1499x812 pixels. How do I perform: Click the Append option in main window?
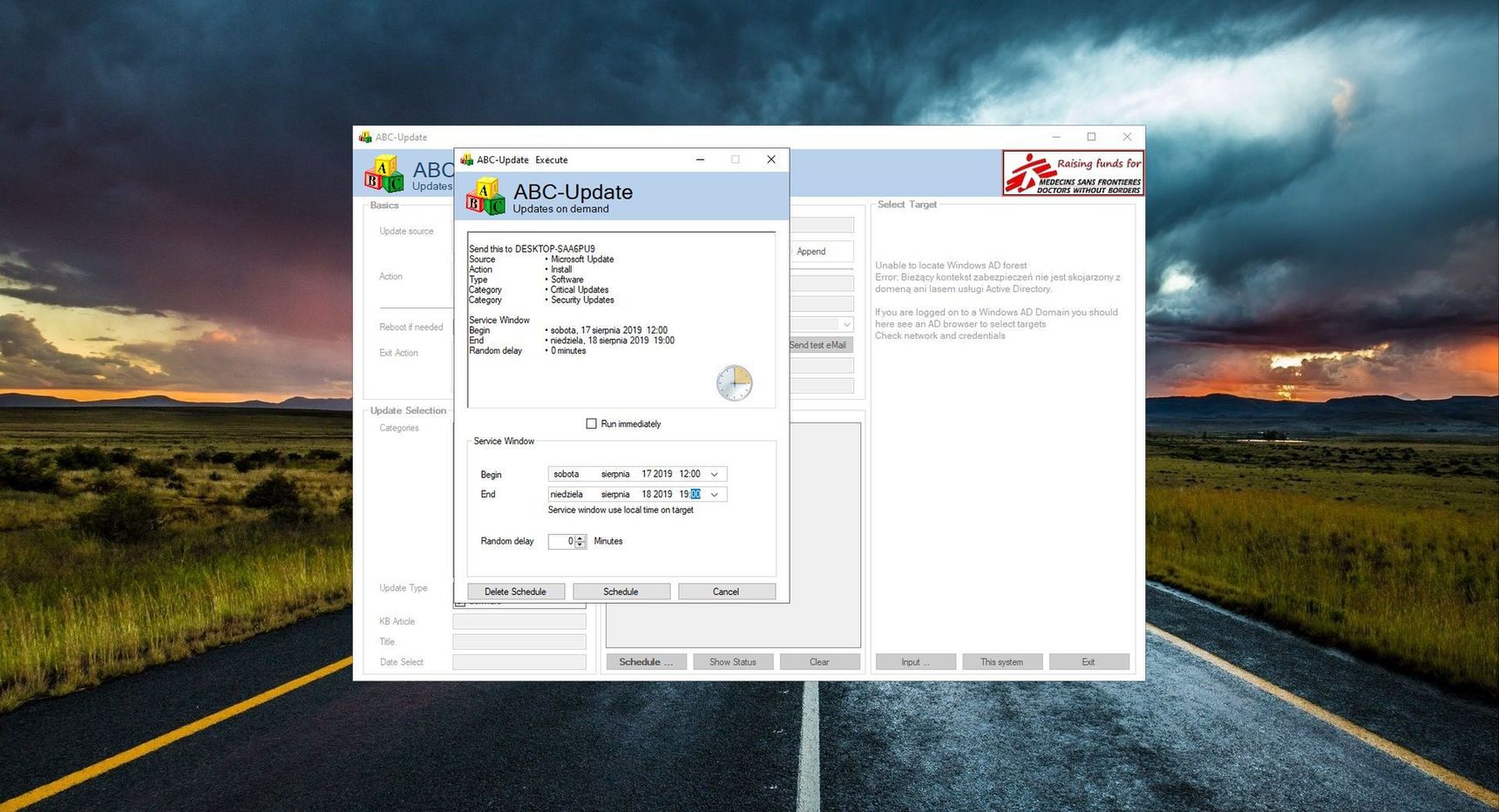click(x=811, y=252)
